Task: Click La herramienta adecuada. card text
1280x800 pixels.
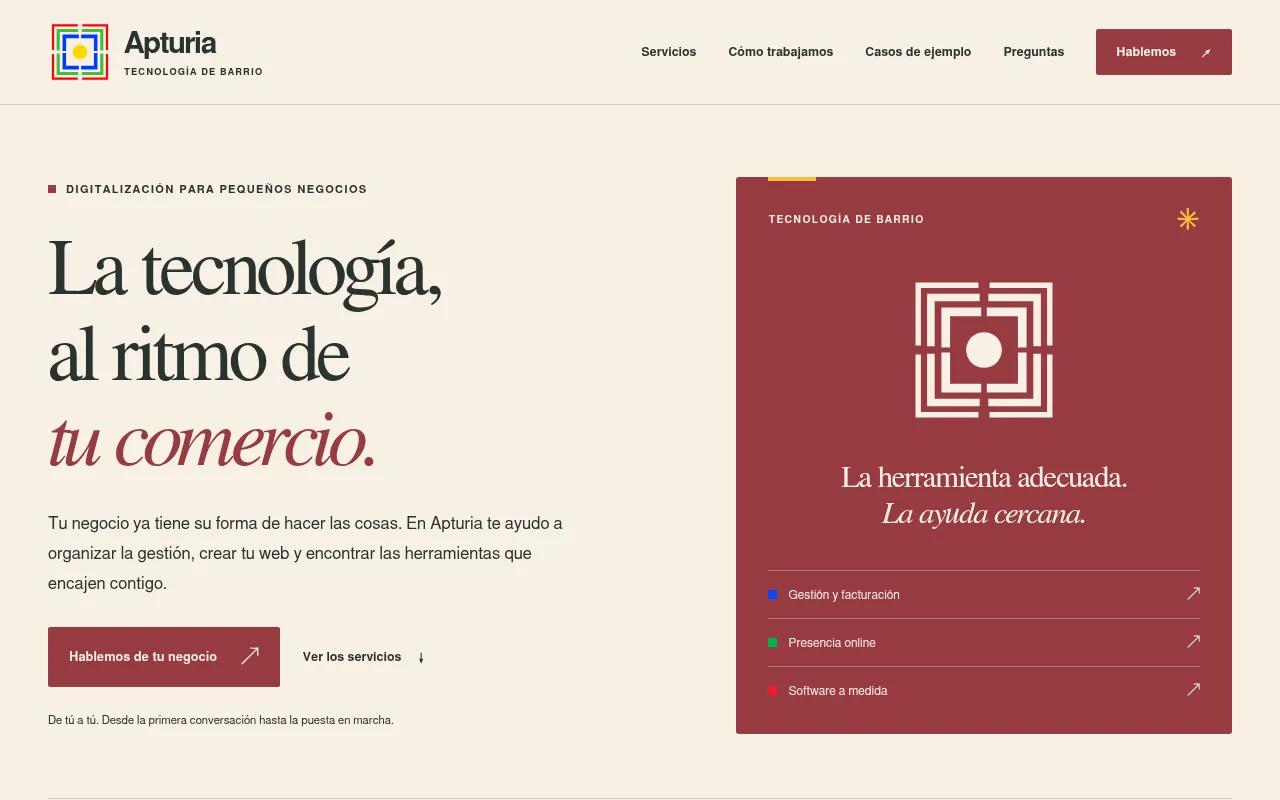Action: (x=984, y=478)
